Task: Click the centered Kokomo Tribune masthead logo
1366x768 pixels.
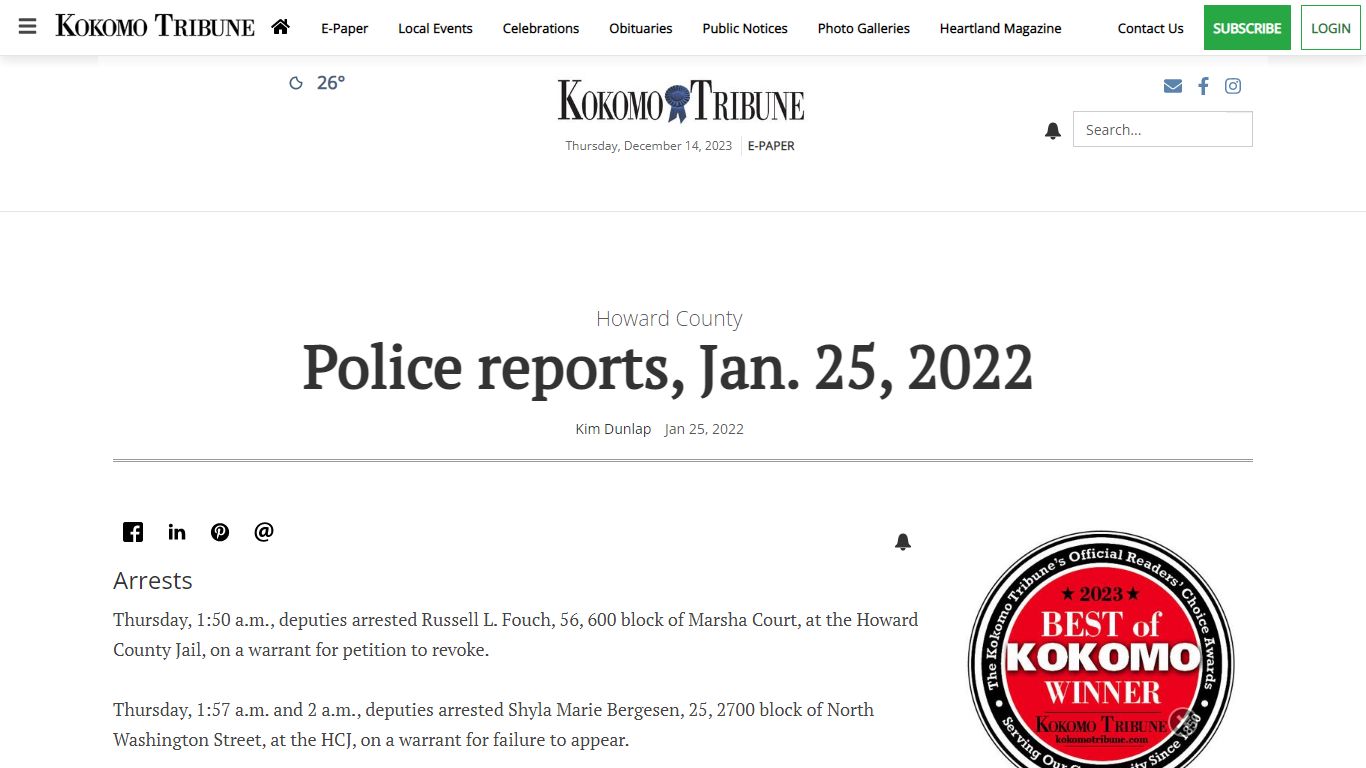Action: click(681, 101)
